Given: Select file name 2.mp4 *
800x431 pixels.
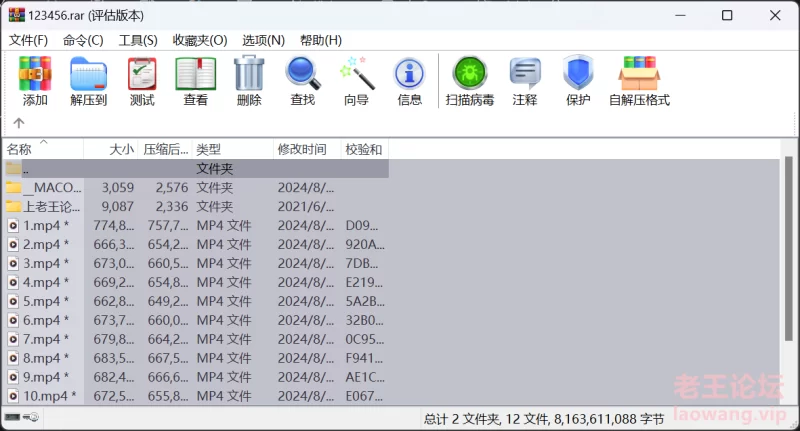Looking at the screenshot, I should click(x=46, y=244).
